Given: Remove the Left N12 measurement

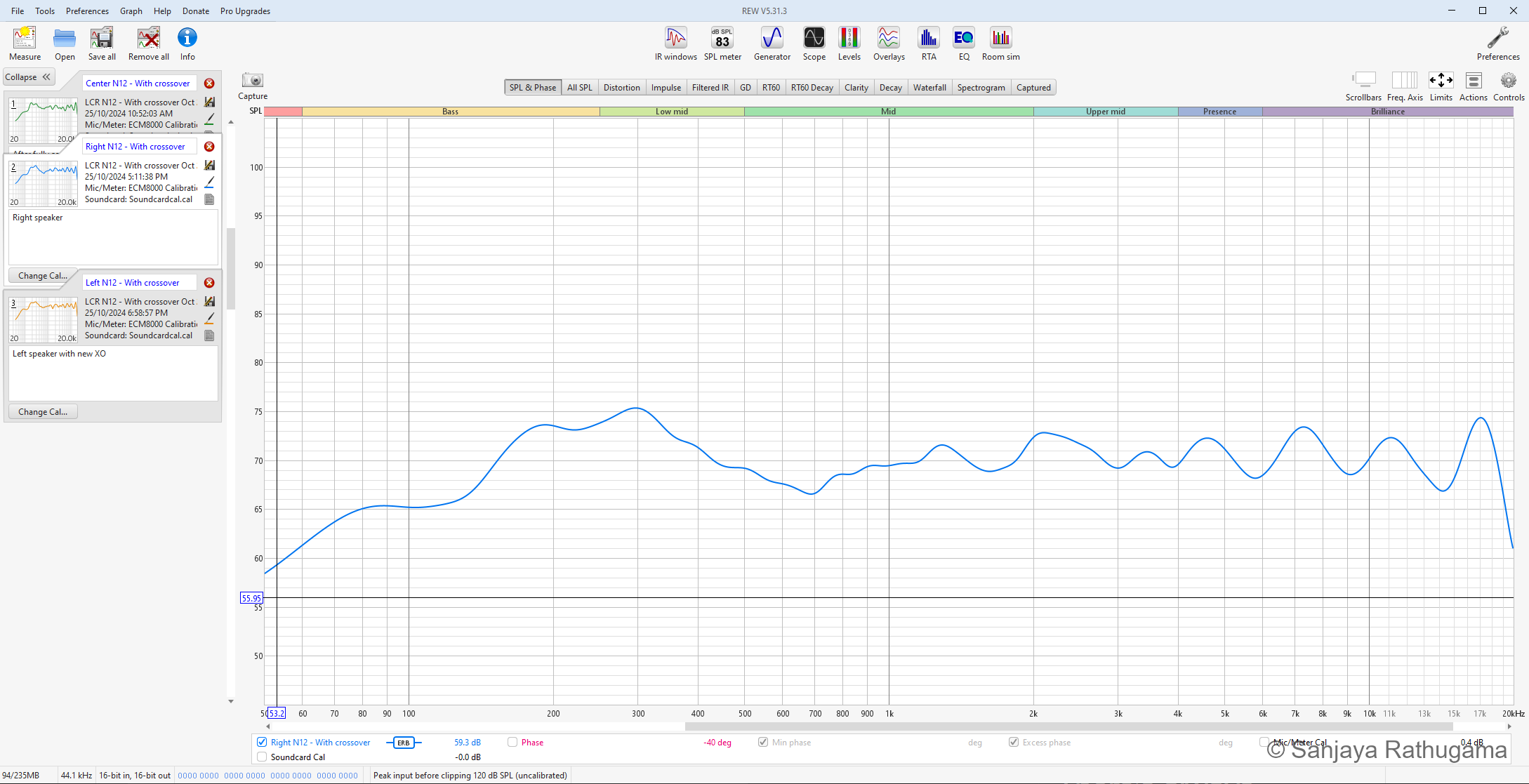Looking at the screenshot, I should pyautogui.click(x=209, y=283).
